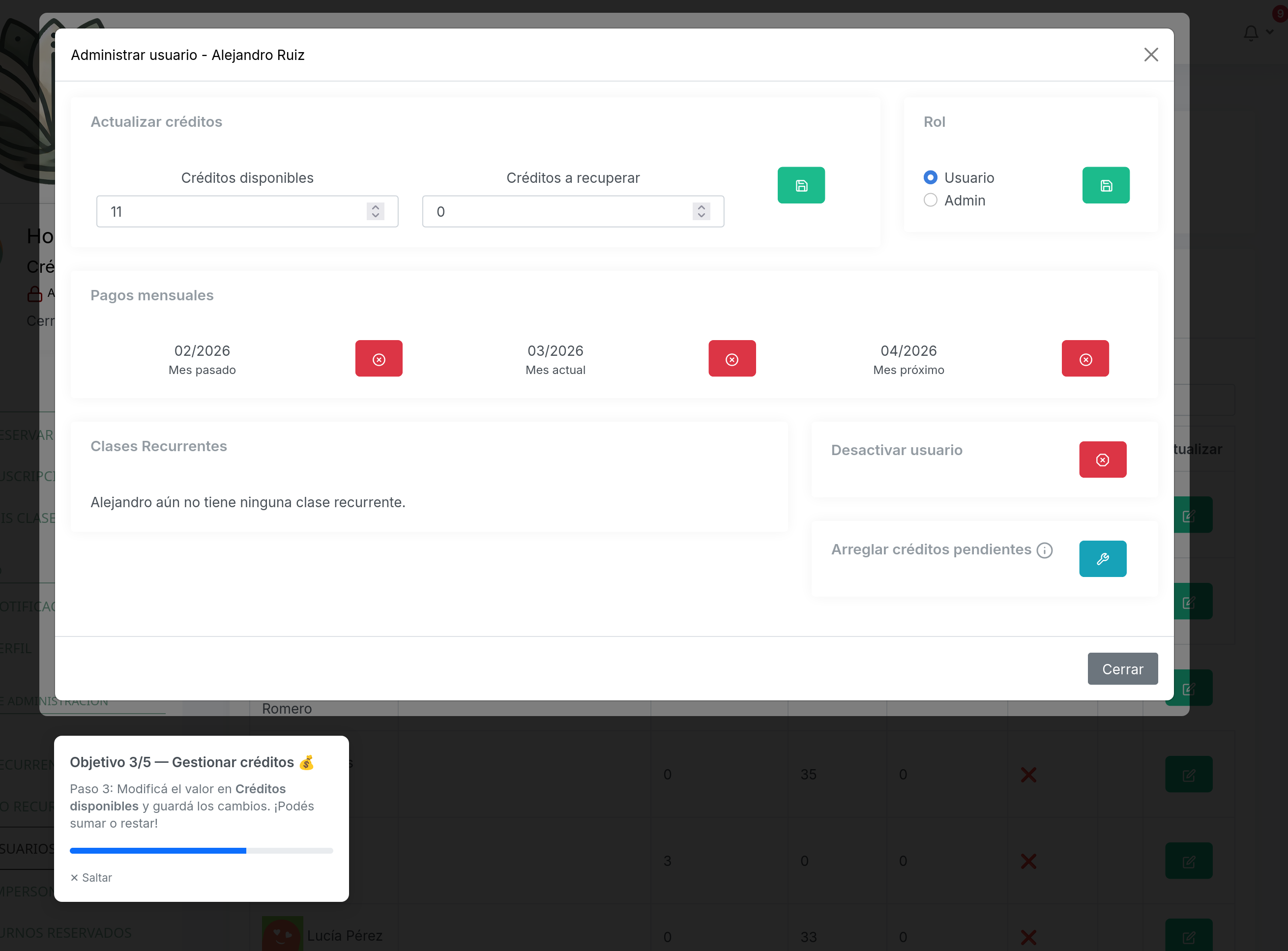Increment Créditos disponibles with up arrow
The height and width of the screenshot is (951, 1288).
[x=376, y=206]
